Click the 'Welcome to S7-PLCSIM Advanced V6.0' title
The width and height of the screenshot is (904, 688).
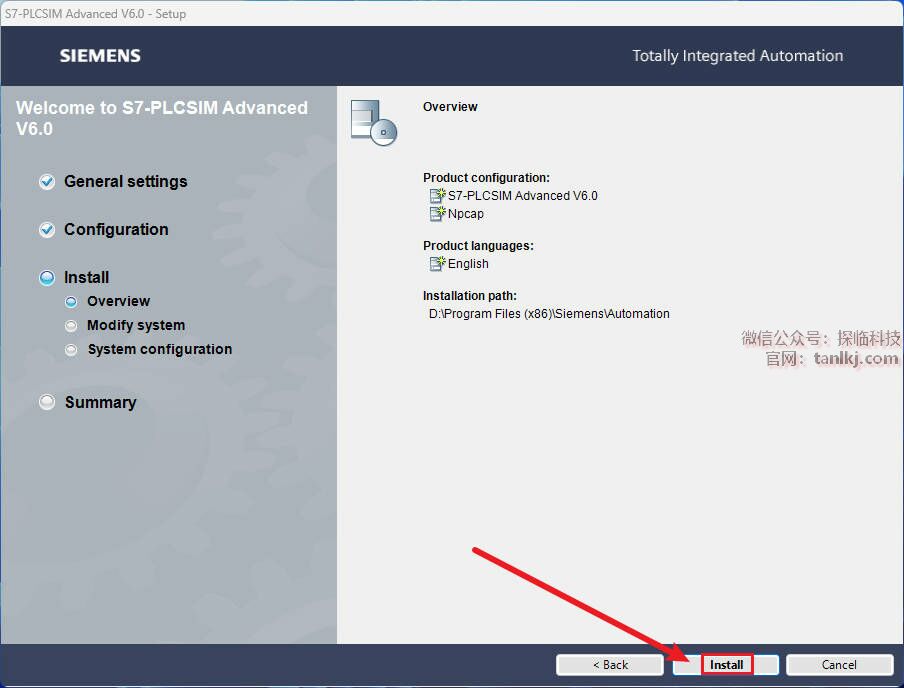point(162,118)
